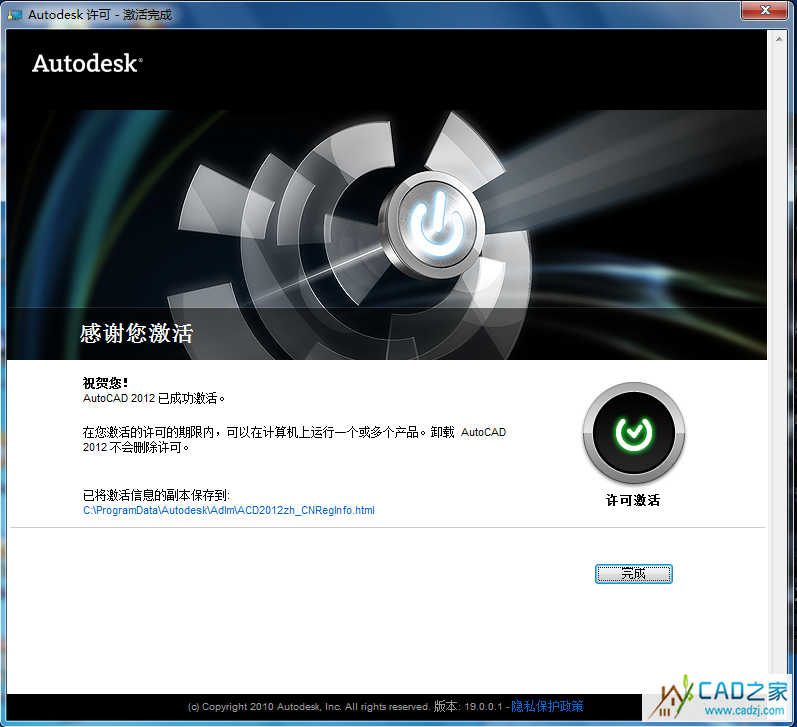Click the 感谢您激活 heading
Screen dimensions: 797x727
click(x=136, y=334)
